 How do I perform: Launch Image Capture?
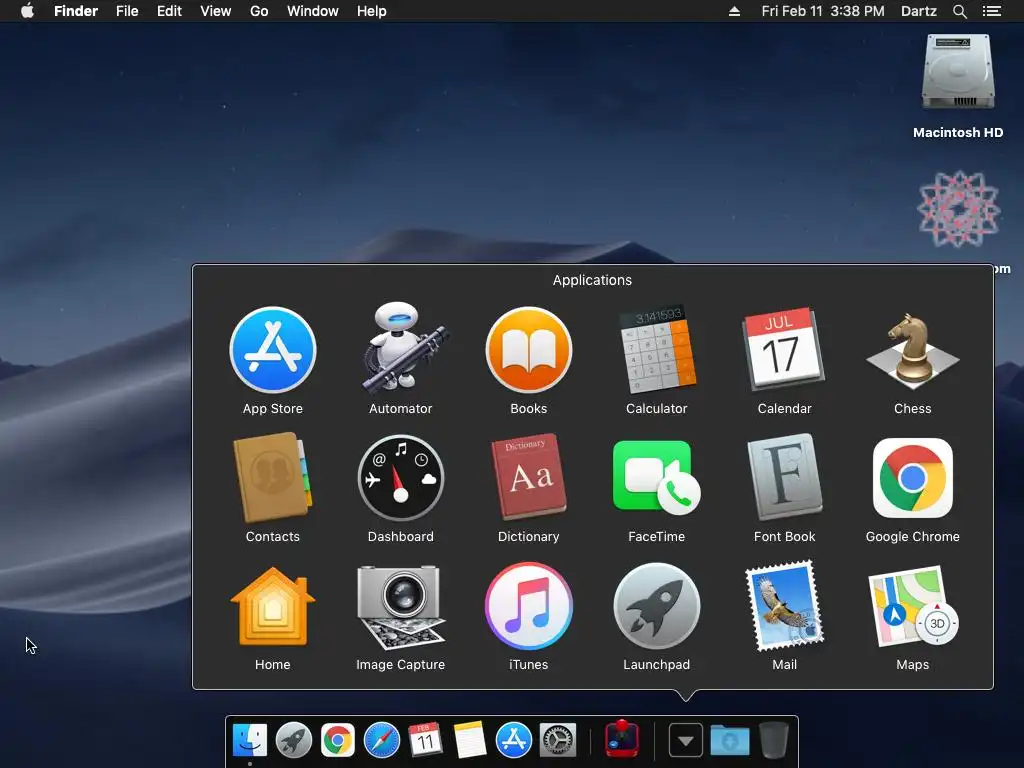click(x=401, y=607)
